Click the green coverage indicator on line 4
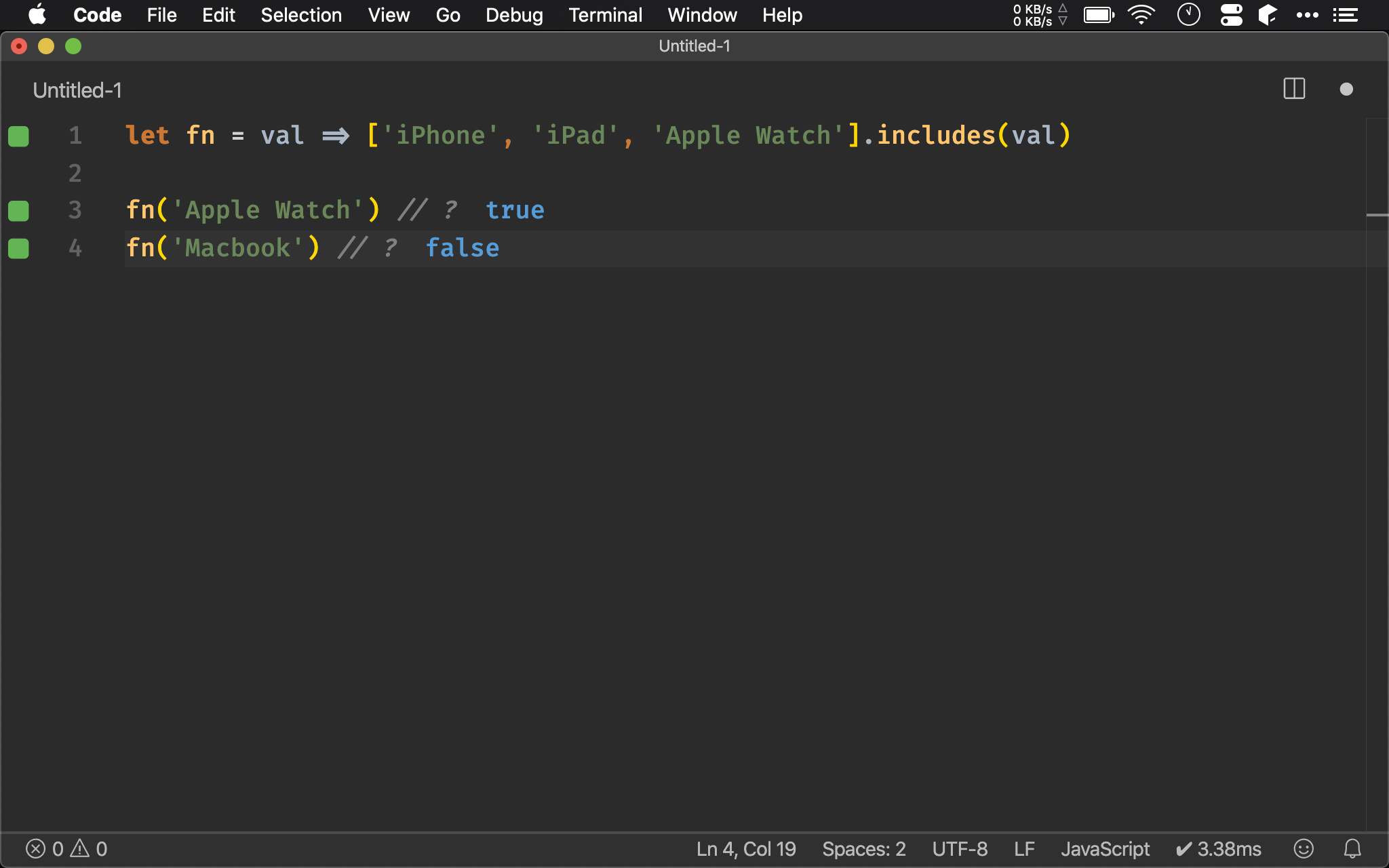This screenshot has width=1389, height=868. pyautogui.click(x=18, y=249)
